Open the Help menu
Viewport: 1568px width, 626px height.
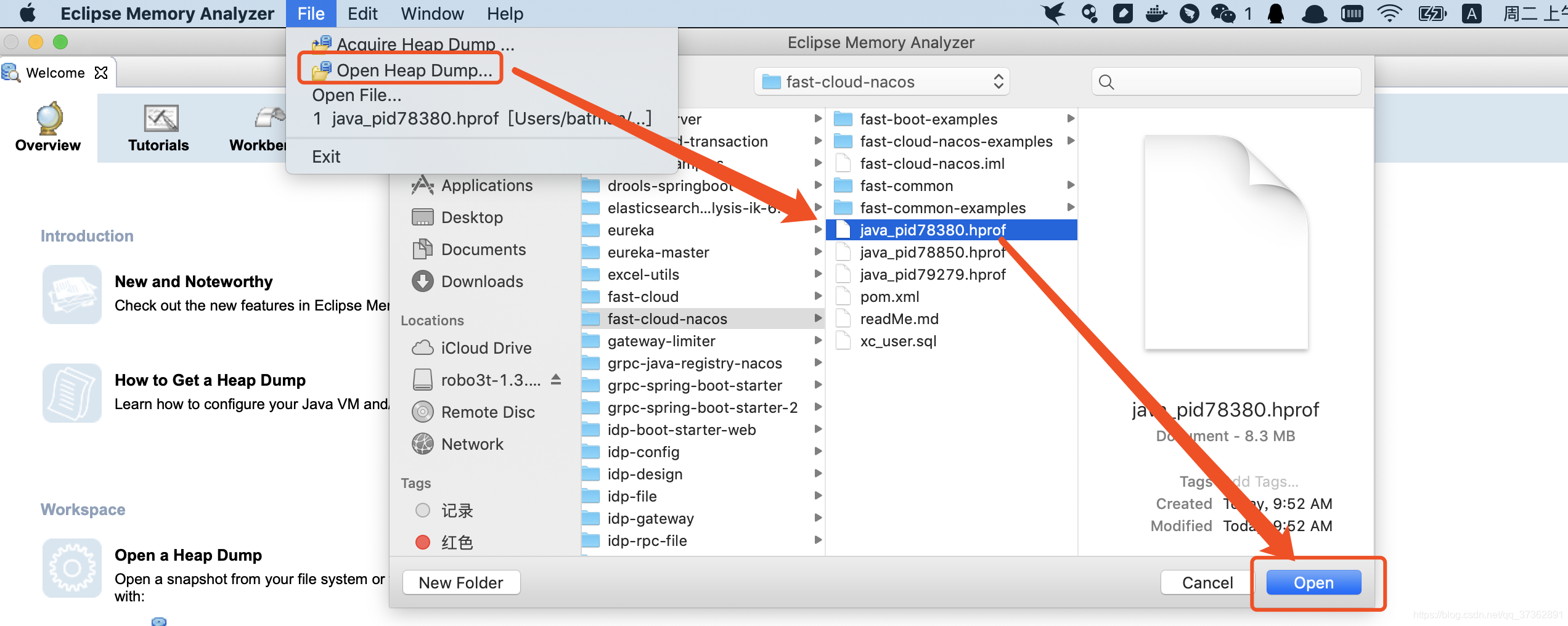click(505, 14)
